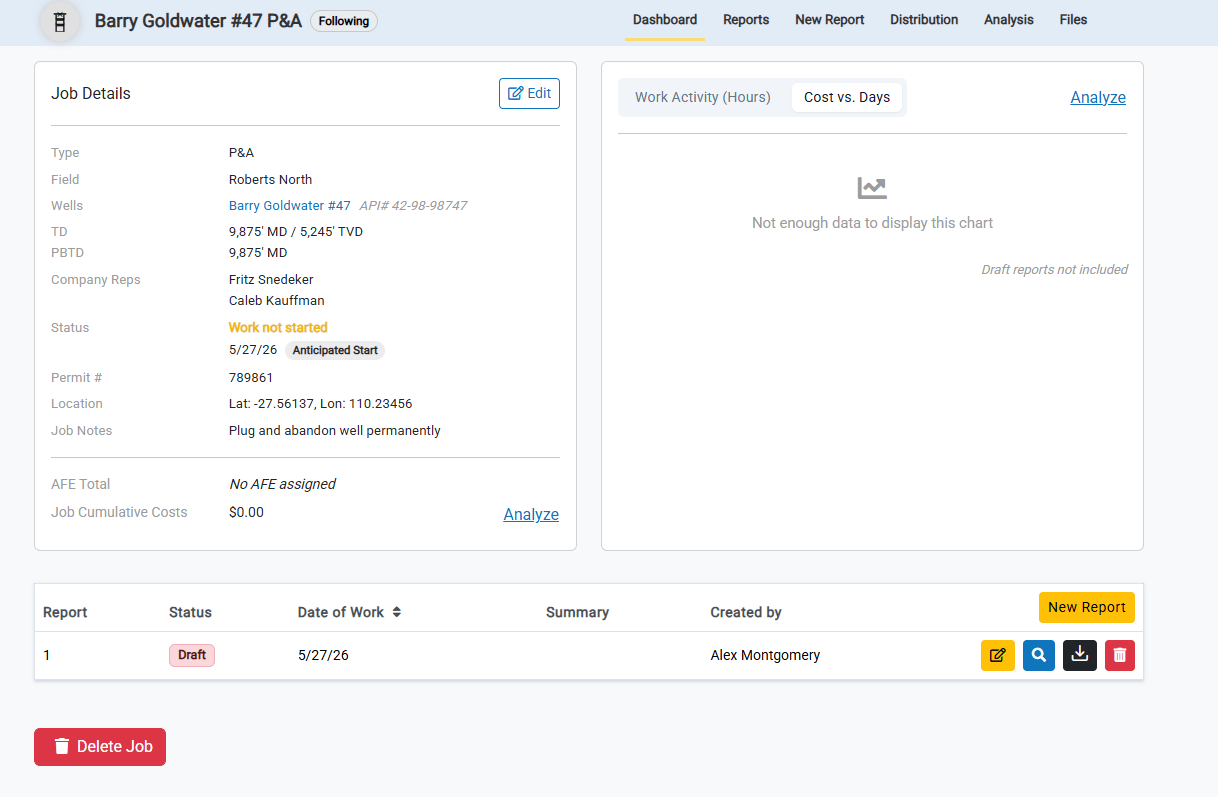Click PBTD value 9,875' MD
1218x797 pixels.
(x=258, y=253)
